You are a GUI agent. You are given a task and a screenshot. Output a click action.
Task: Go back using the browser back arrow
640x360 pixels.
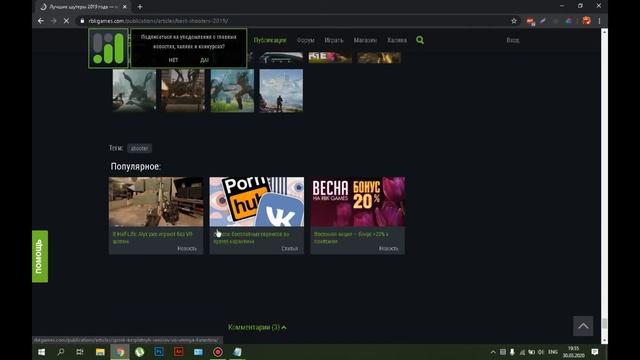pyautogui.click(x=41, y=21)
